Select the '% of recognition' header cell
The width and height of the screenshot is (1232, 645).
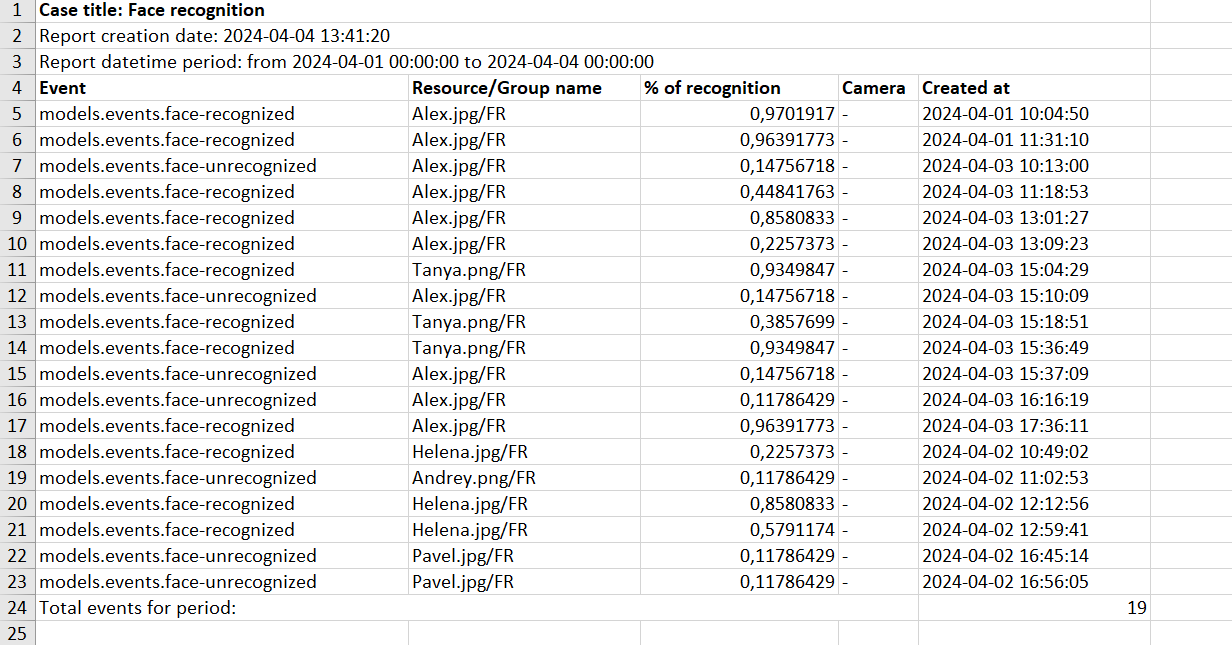(x=712, y=88)
